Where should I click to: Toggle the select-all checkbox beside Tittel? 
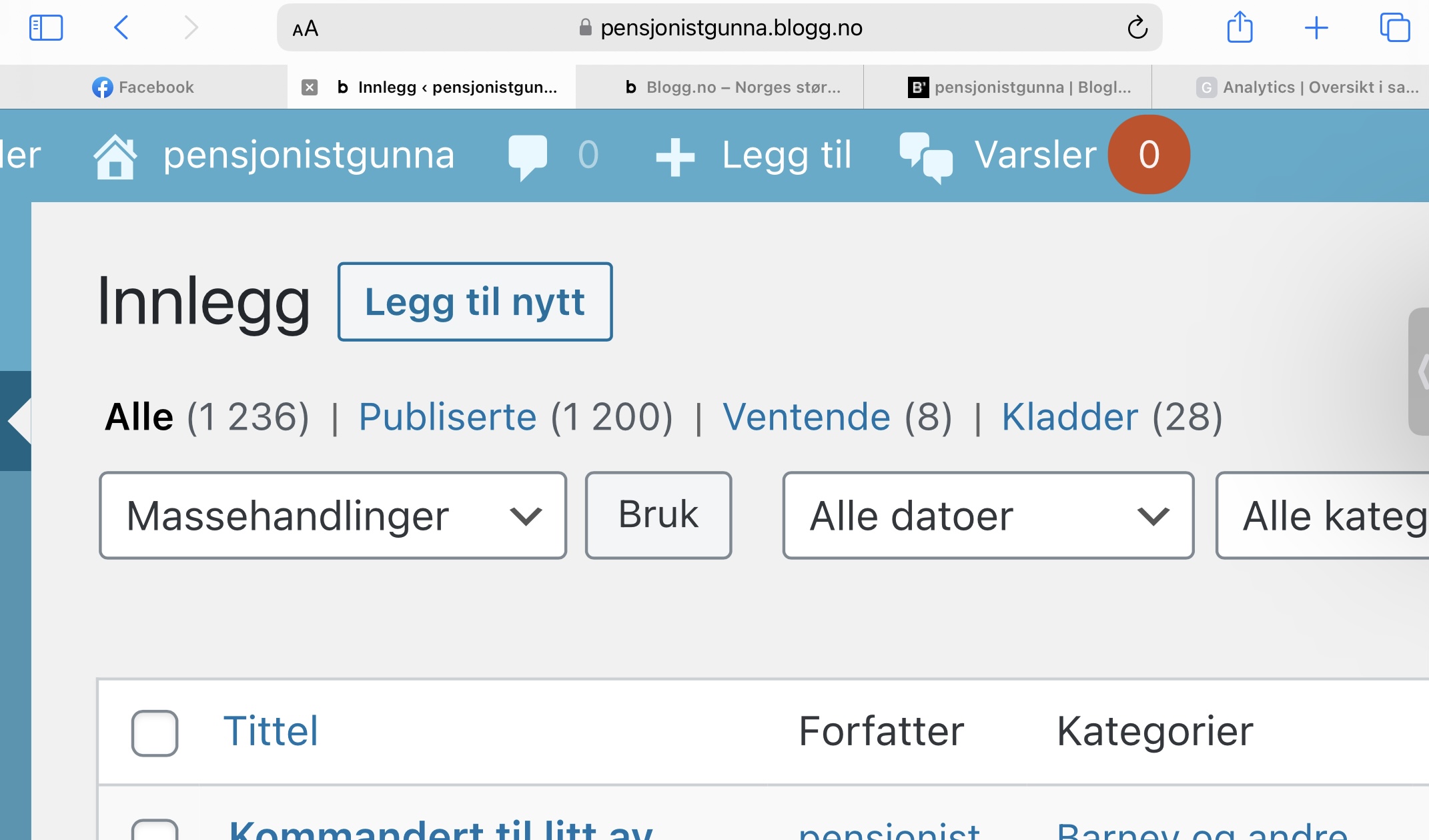(x=155, y=733)
